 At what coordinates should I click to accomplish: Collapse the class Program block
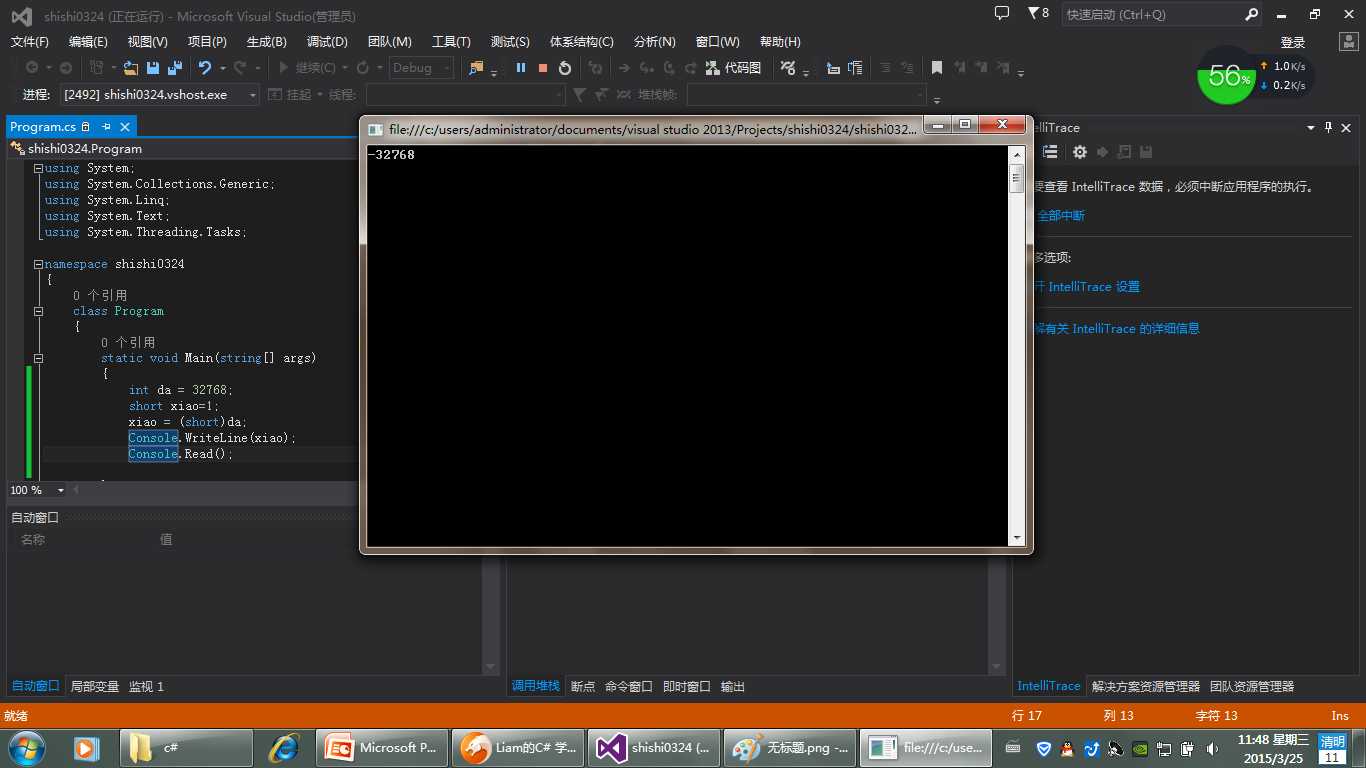click(x=38, y=311)
